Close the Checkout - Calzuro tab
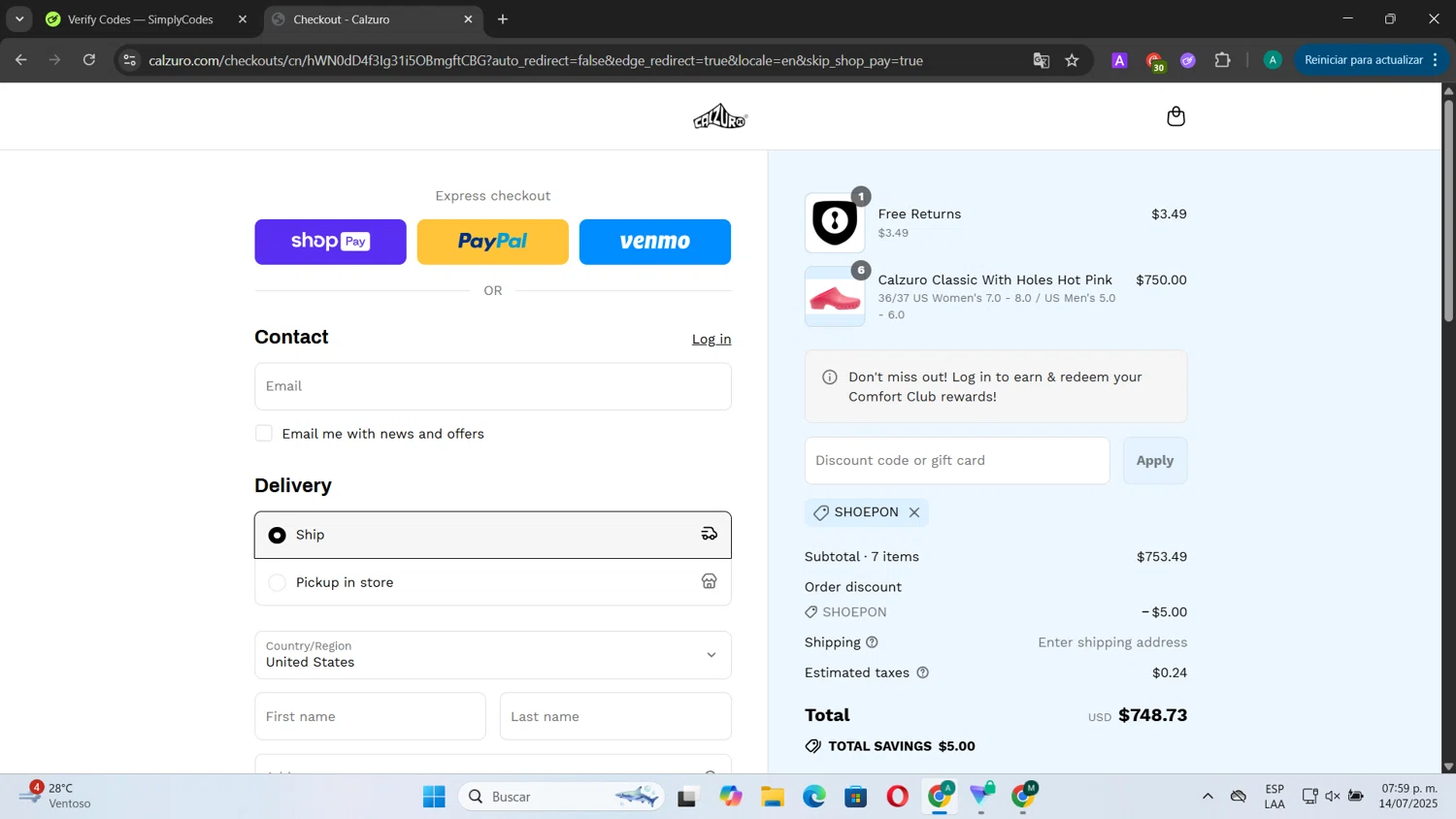This screenshot has height=819, width=1456. 468,19
